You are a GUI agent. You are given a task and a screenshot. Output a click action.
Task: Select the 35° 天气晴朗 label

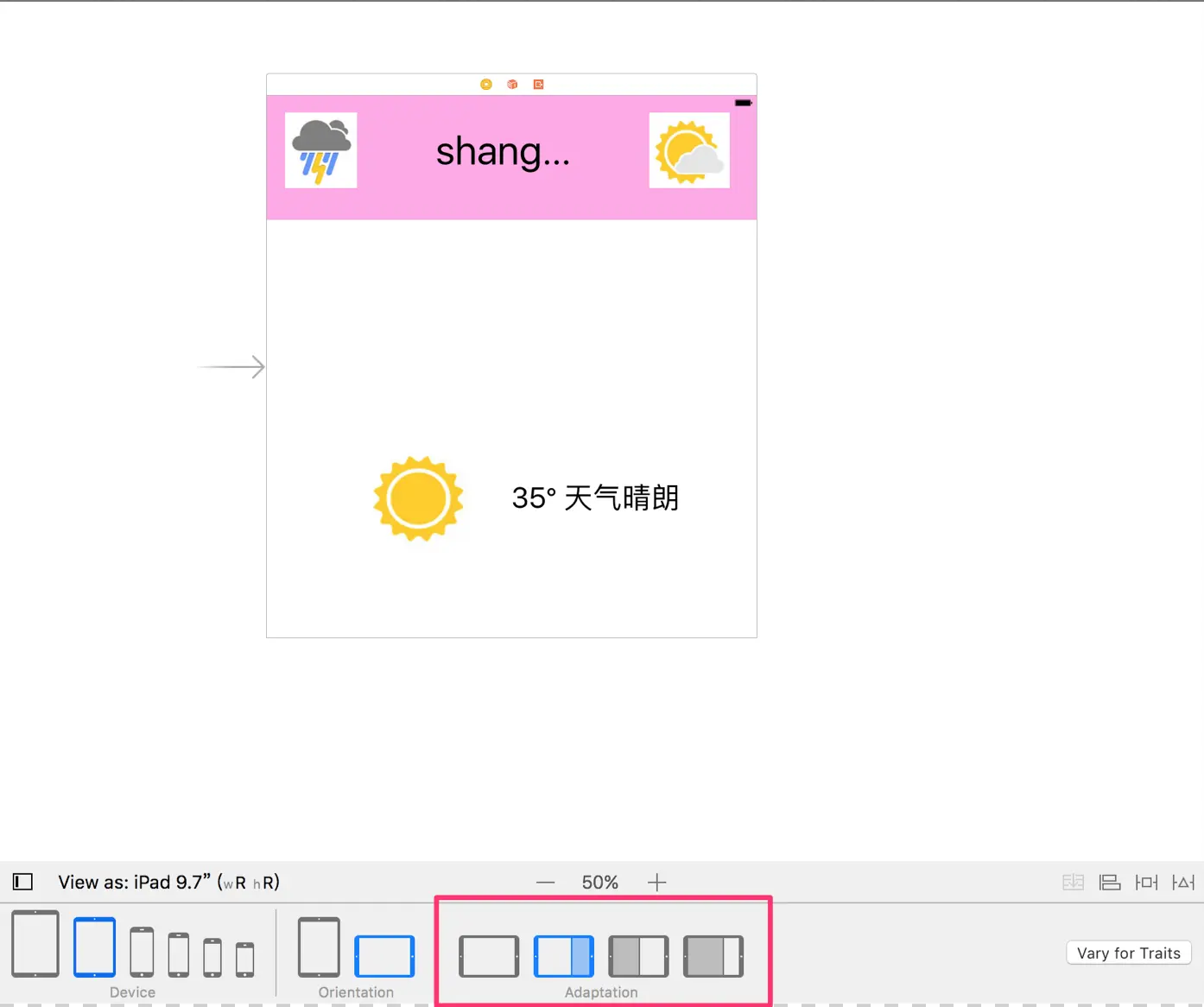(595, 497)
